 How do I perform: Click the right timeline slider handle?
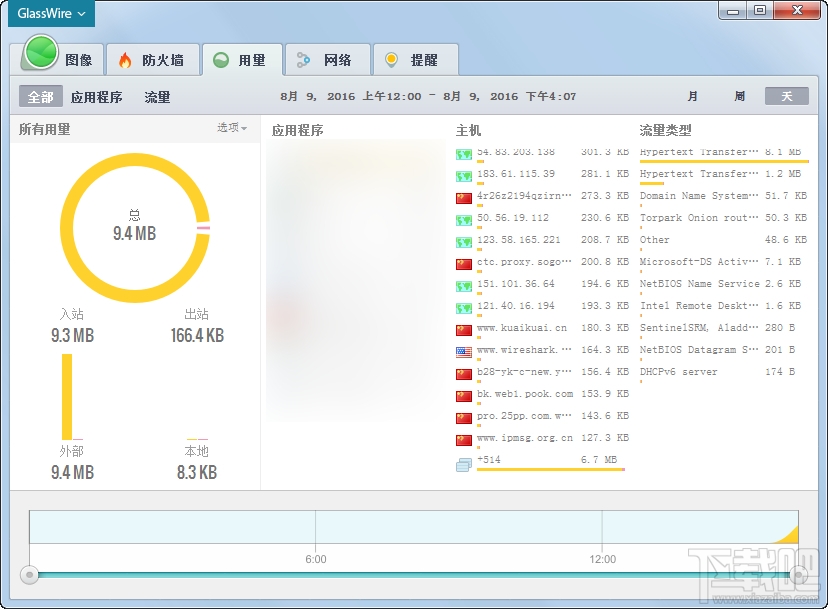point(798,575)
